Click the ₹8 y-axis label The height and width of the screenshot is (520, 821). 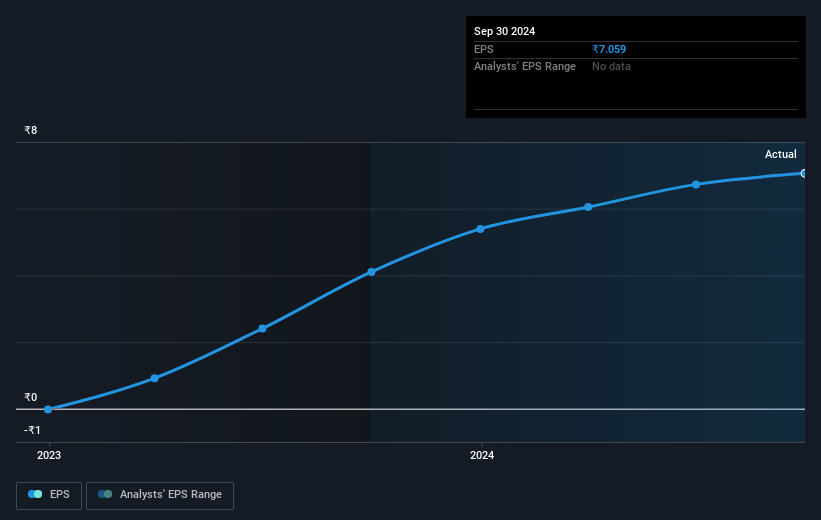30,130
